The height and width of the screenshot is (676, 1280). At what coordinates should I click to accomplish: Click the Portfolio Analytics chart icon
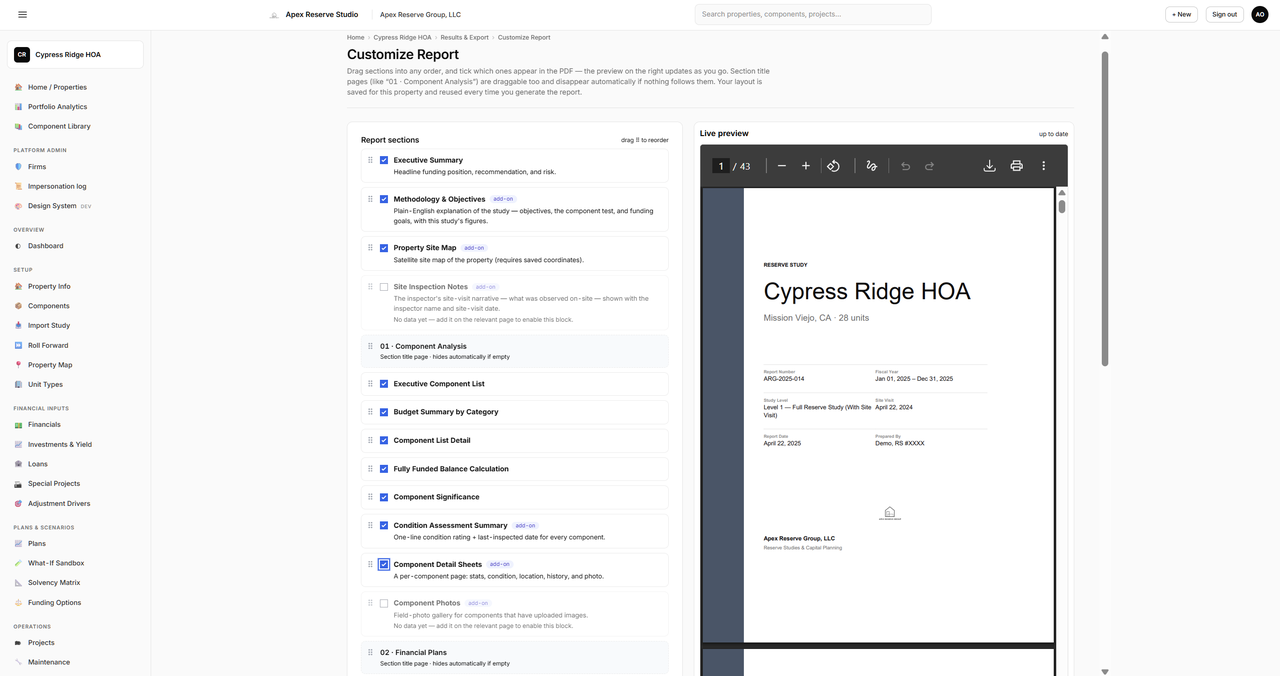18,107
